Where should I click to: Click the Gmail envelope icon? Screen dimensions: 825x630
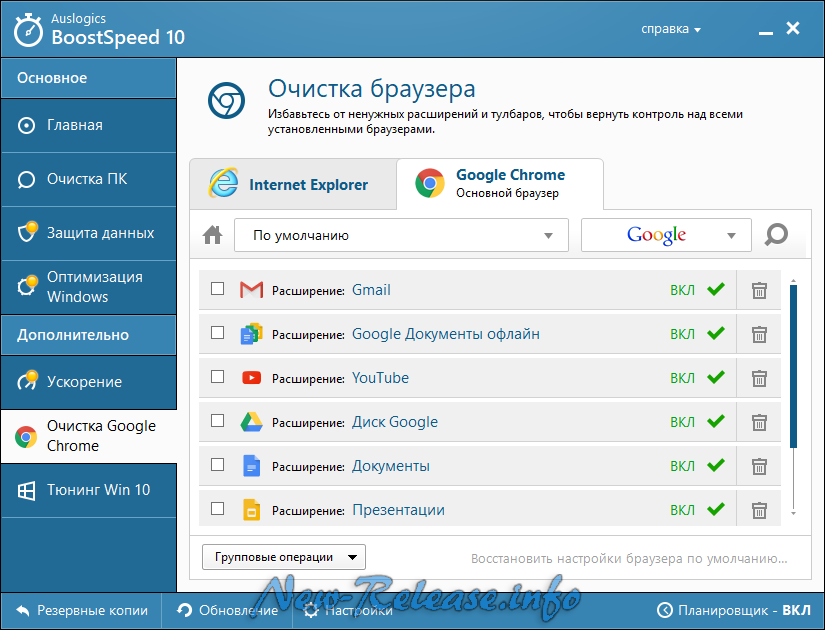[251, 290]
